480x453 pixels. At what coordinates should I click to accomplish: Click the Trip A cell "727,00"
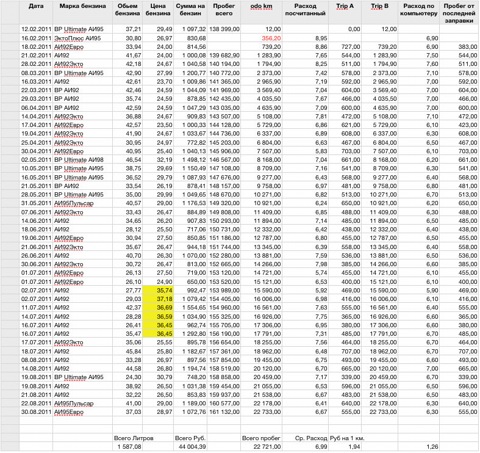(x=345, y=47)
